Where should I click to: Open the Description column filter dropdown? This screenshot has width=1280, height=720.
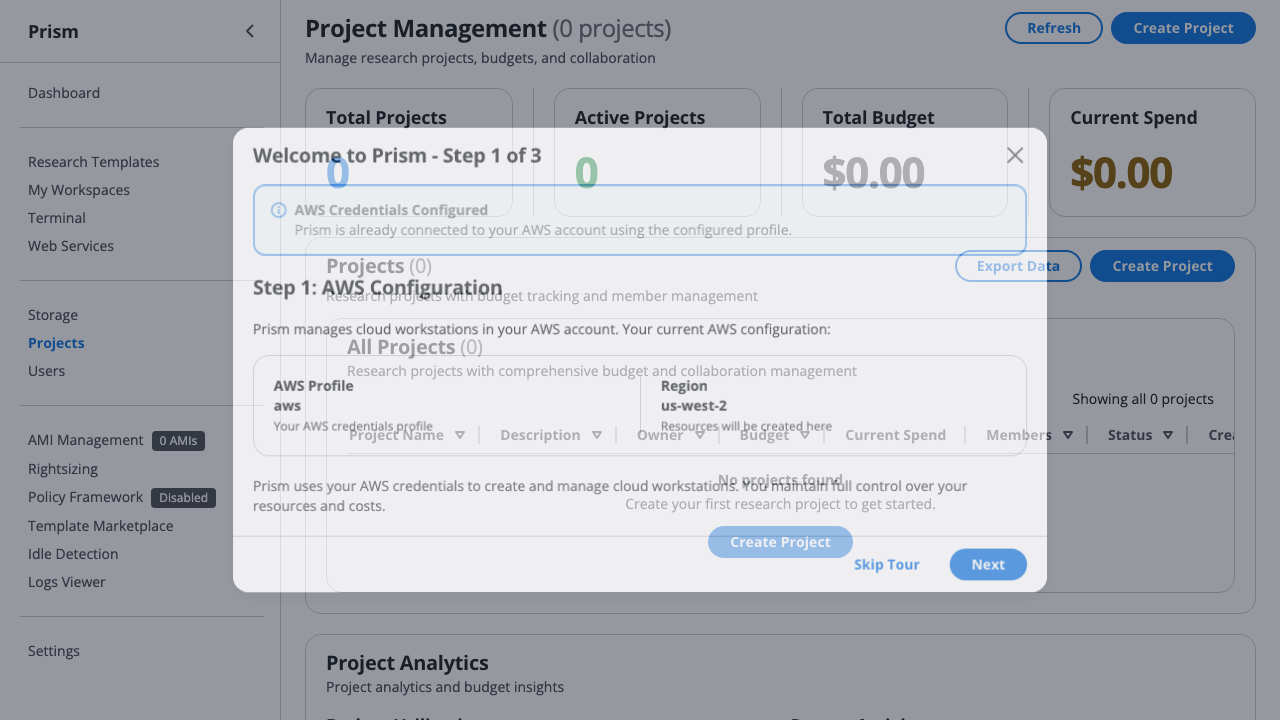[x=597, y=435]
